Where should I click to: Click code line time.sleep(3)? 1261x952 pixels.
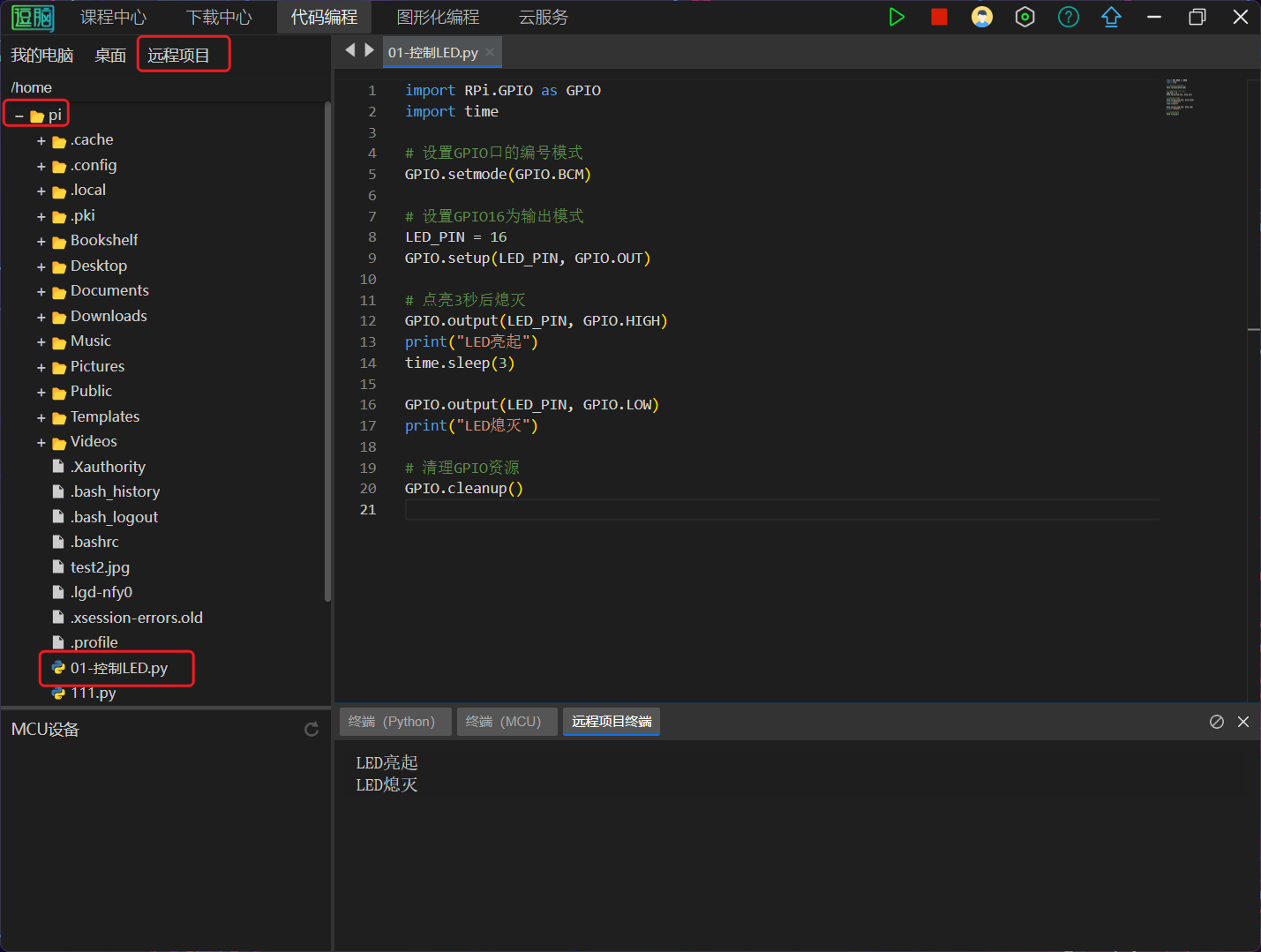(x=460, y=363)
